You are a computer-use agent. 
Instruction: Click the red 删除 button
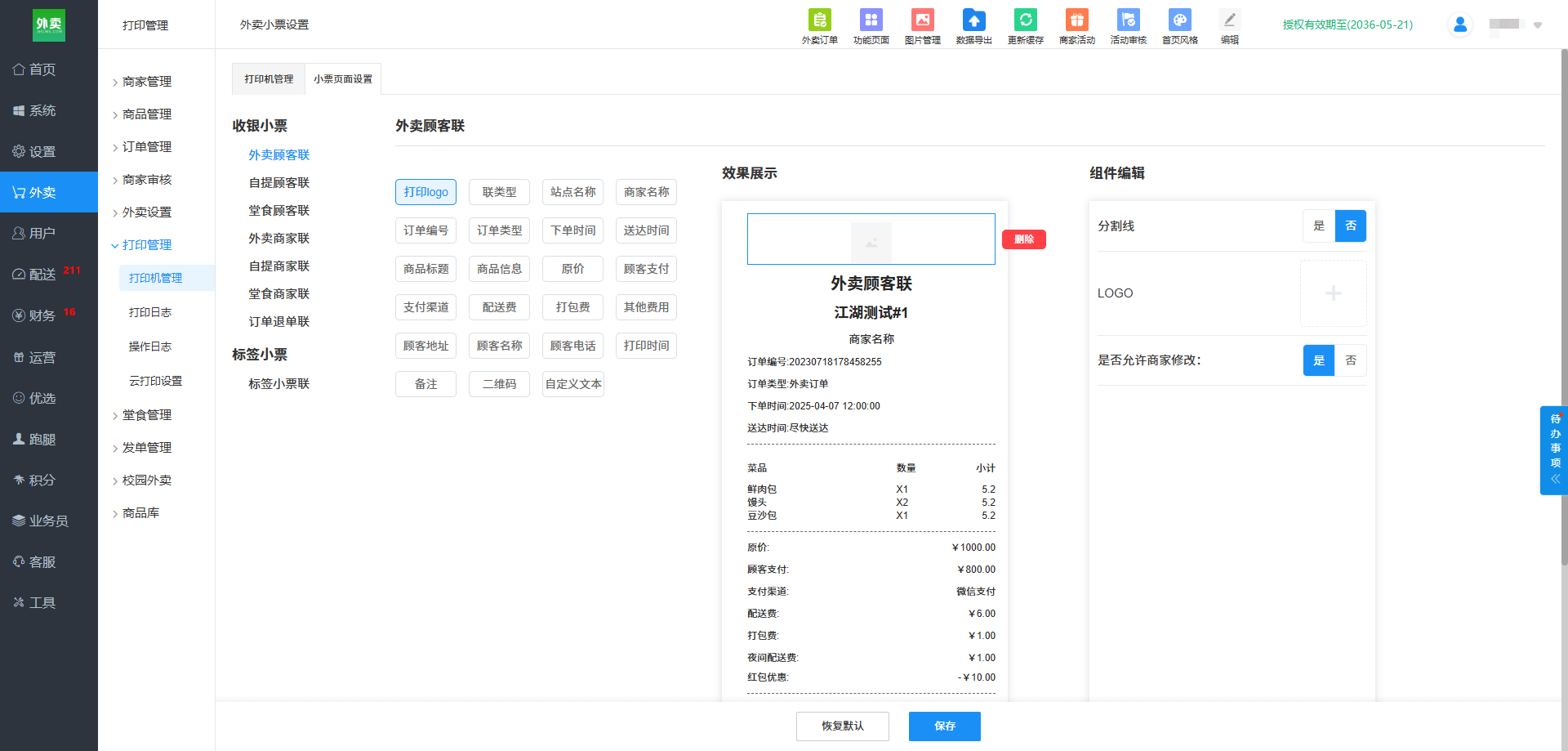tap(1024, 239)
